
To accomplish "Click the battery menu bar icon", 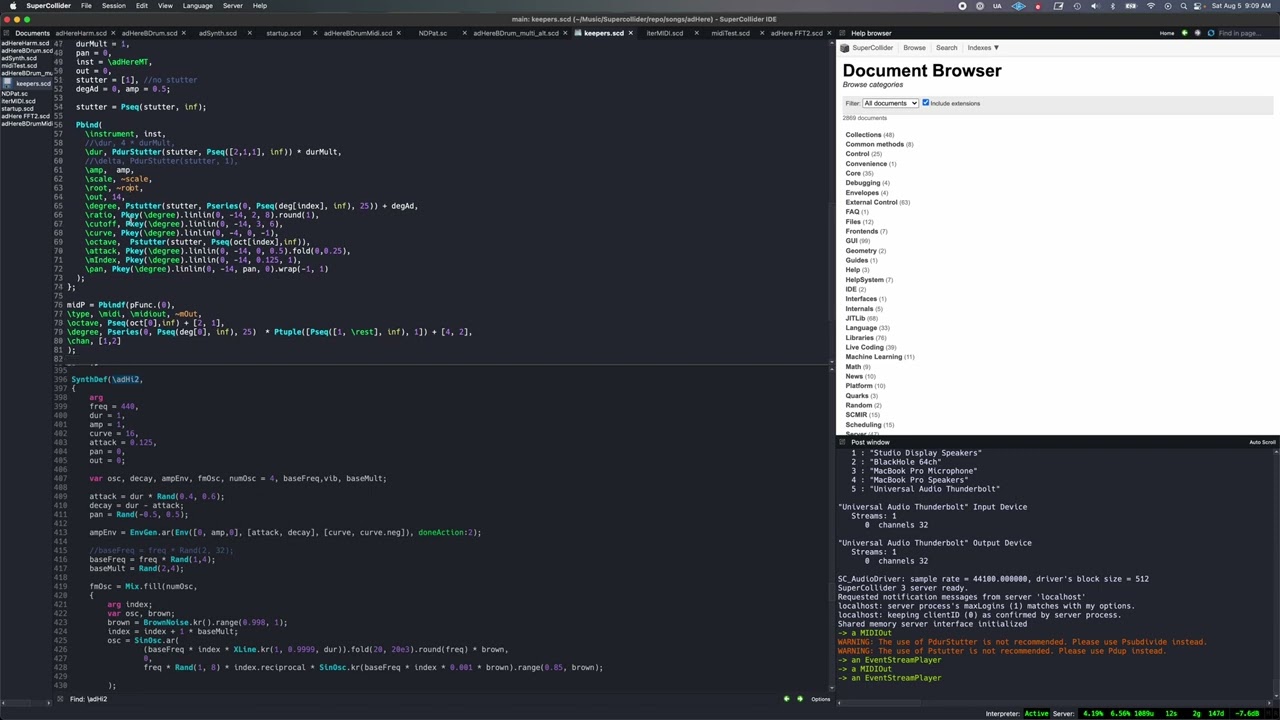I will 1131,6.
